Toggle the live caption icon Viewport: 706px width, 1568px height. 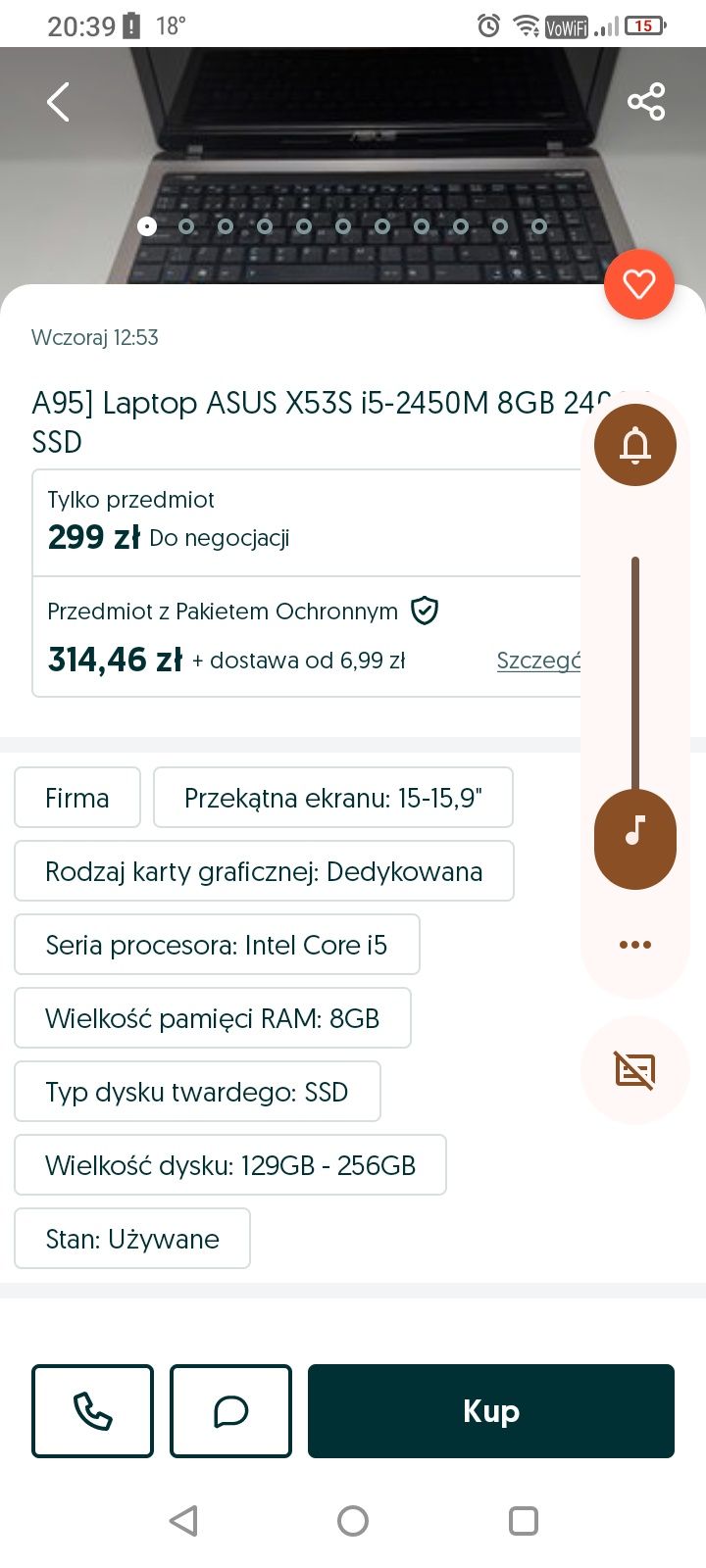pos(634,1070)
